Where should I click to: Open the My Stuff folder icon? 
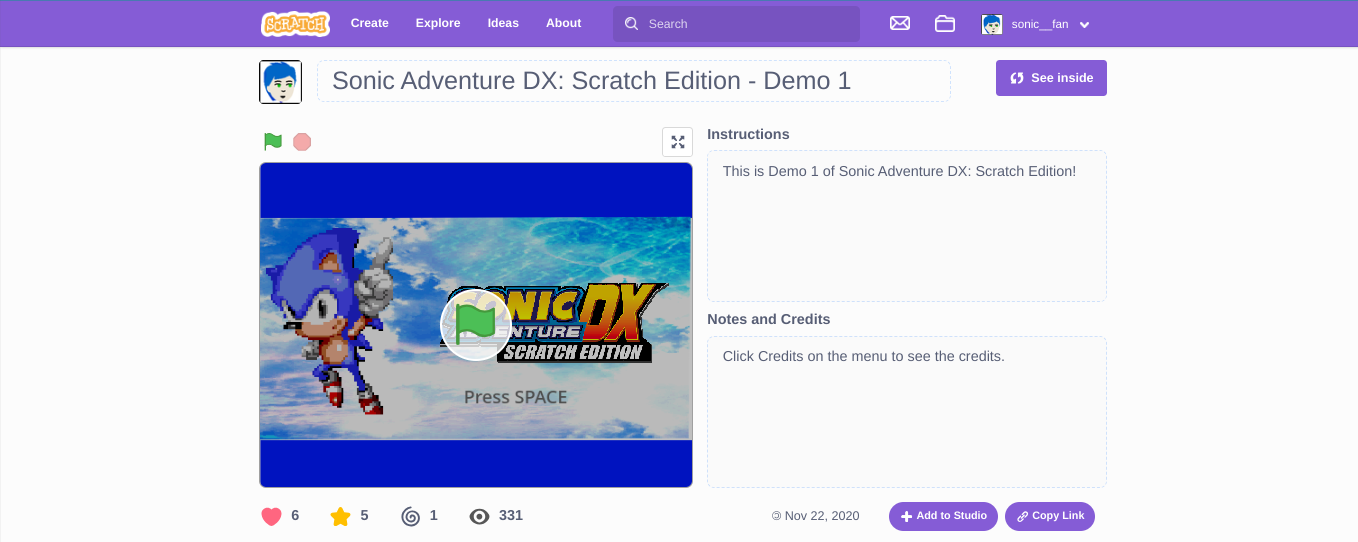(x=945, y=24)
